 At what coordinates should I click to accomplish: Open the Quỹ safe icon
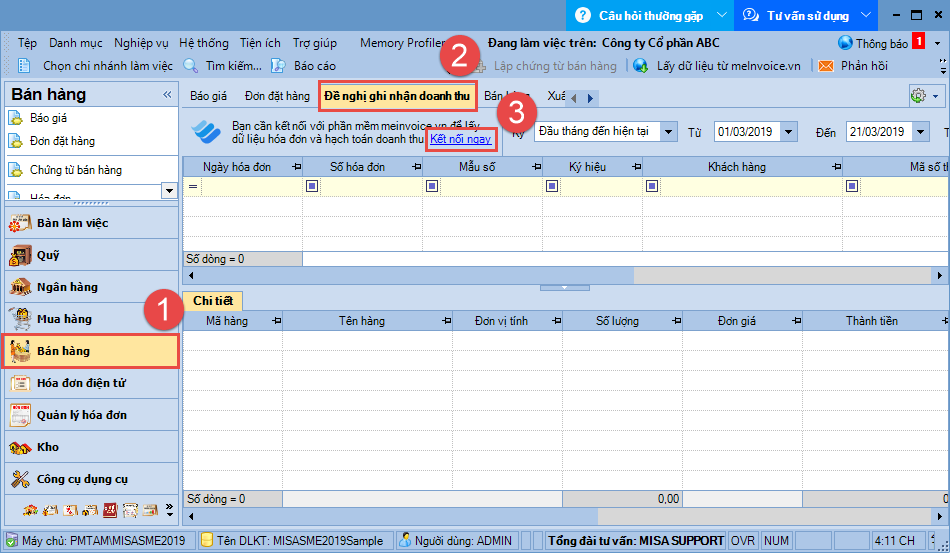point(19,256)
